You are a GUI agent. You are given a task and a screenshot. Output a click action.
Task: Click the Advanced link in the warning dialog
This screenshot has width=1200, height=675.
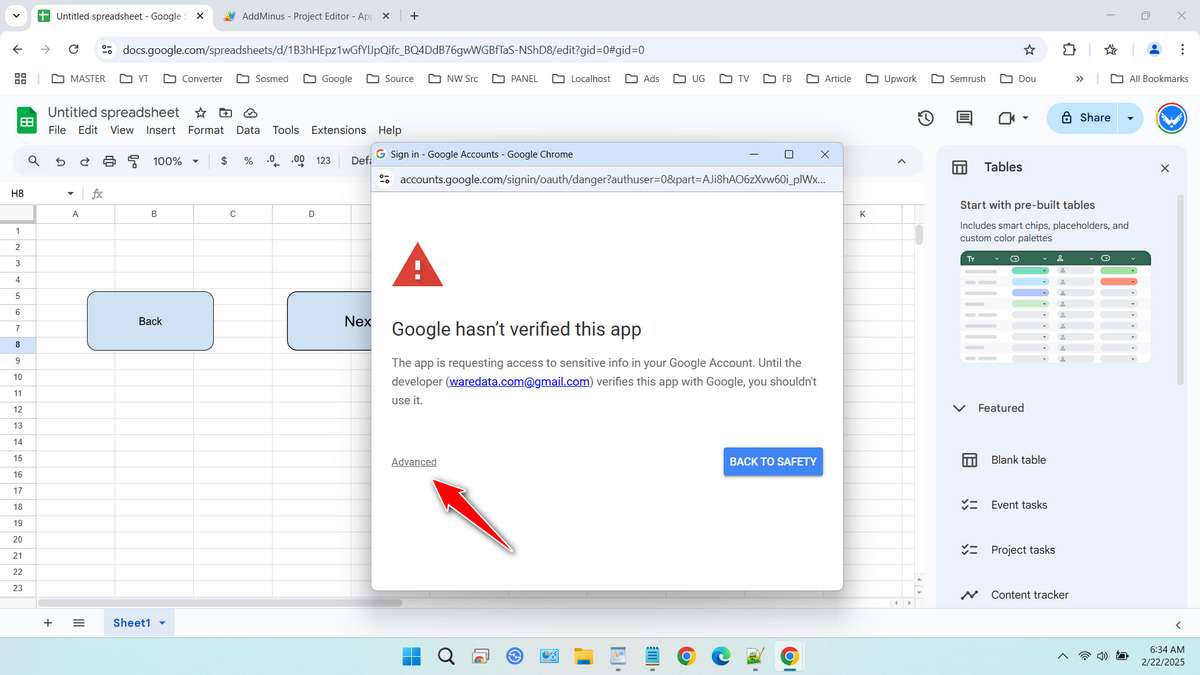click(414, 461)
